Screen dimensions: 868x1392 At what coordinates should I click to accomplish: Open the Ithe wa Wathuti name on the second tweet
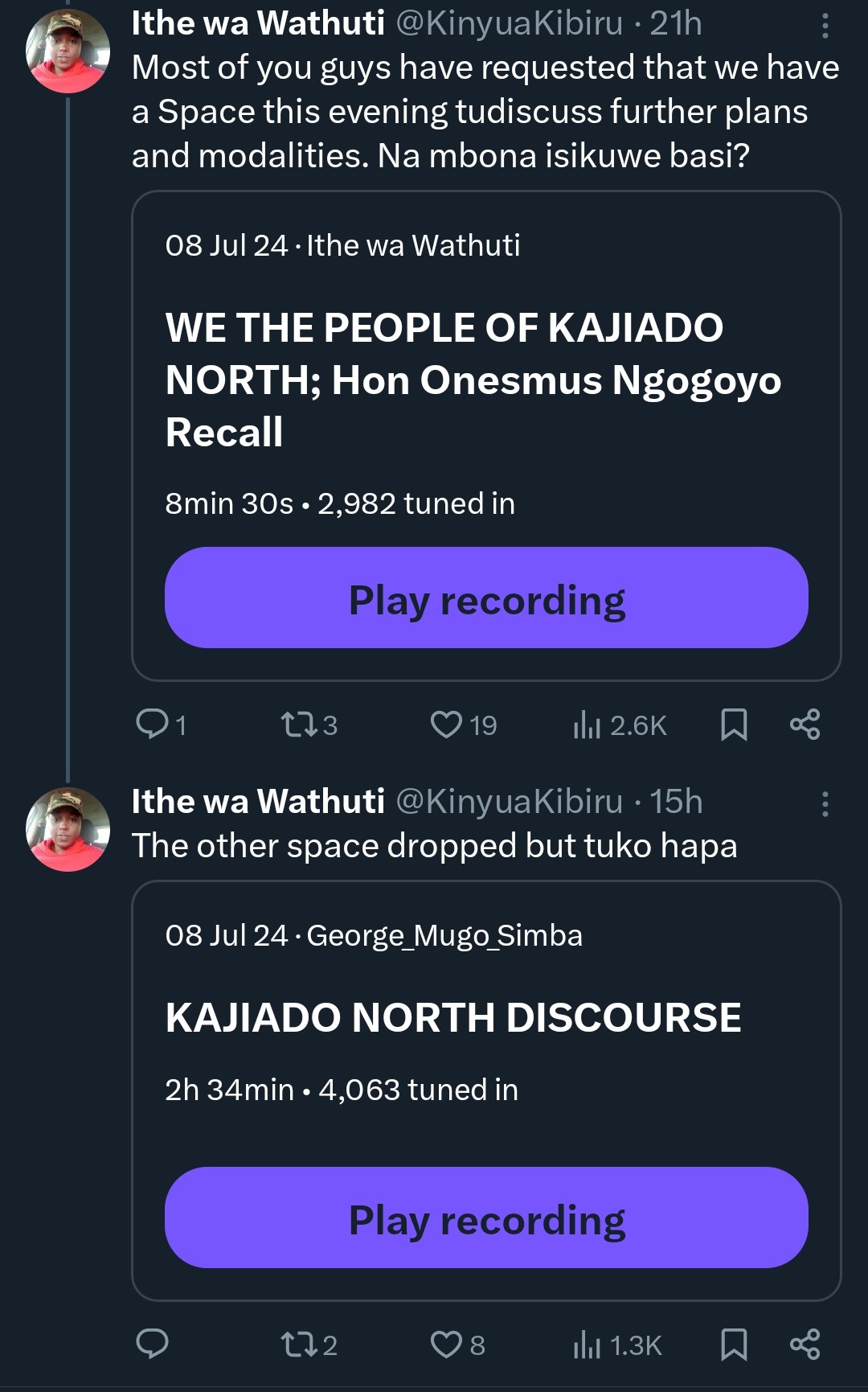(x=258, y=801)
